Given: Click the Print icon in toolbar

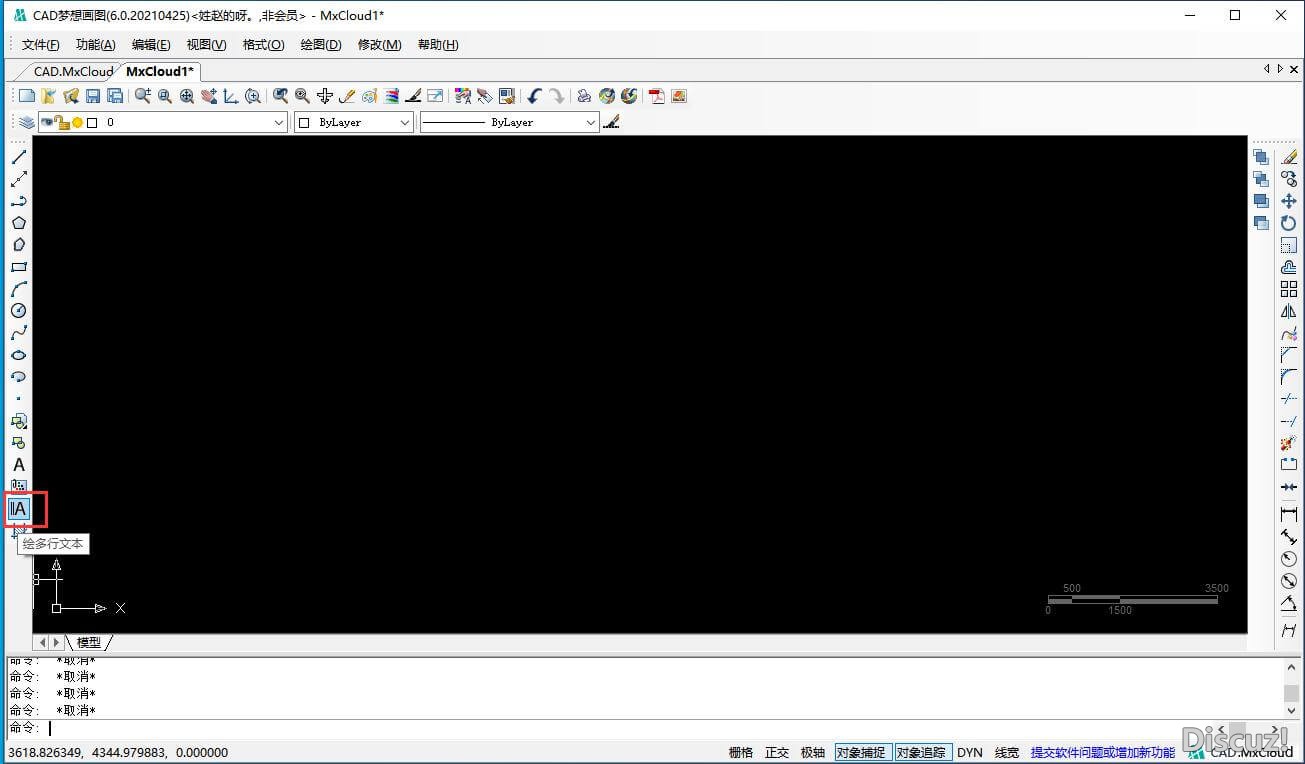Looking at the screenshot, I should point(584,96).
